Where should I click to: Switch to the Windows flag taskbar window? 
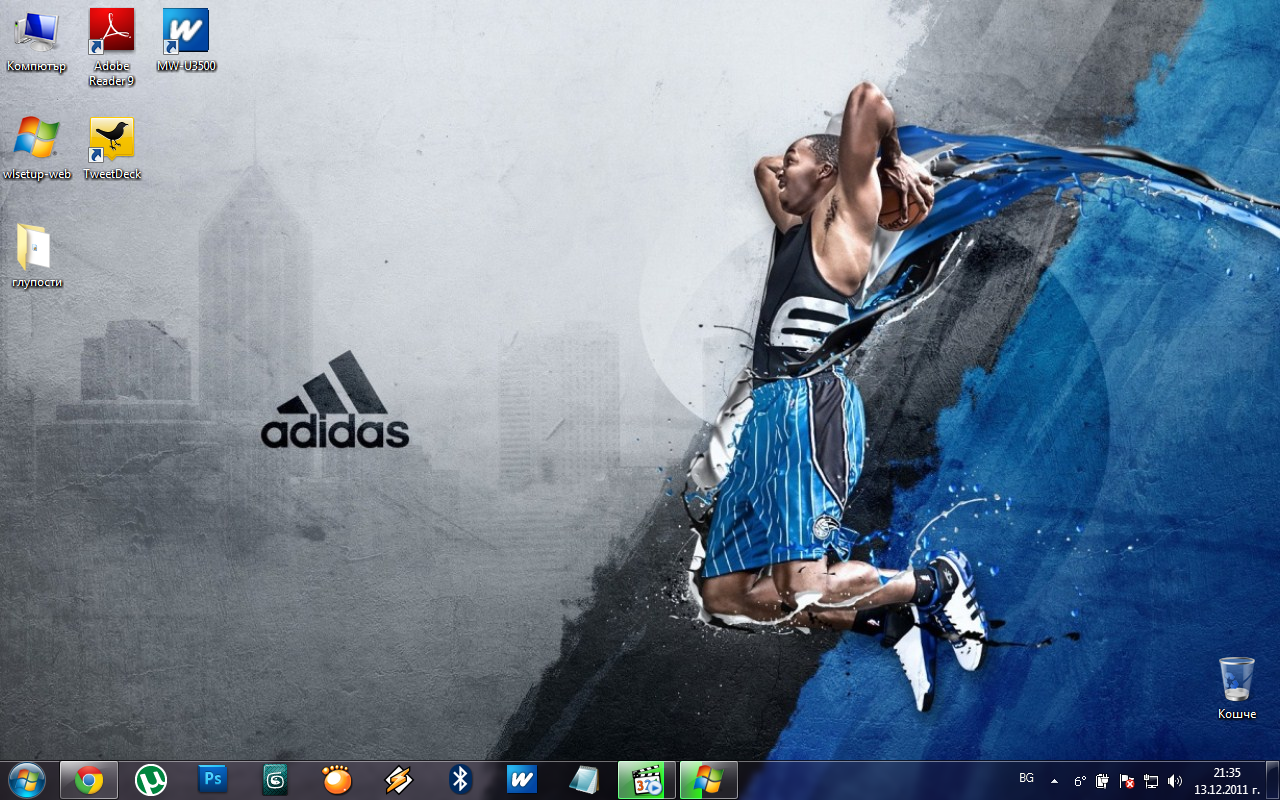(x=709, y=780)
